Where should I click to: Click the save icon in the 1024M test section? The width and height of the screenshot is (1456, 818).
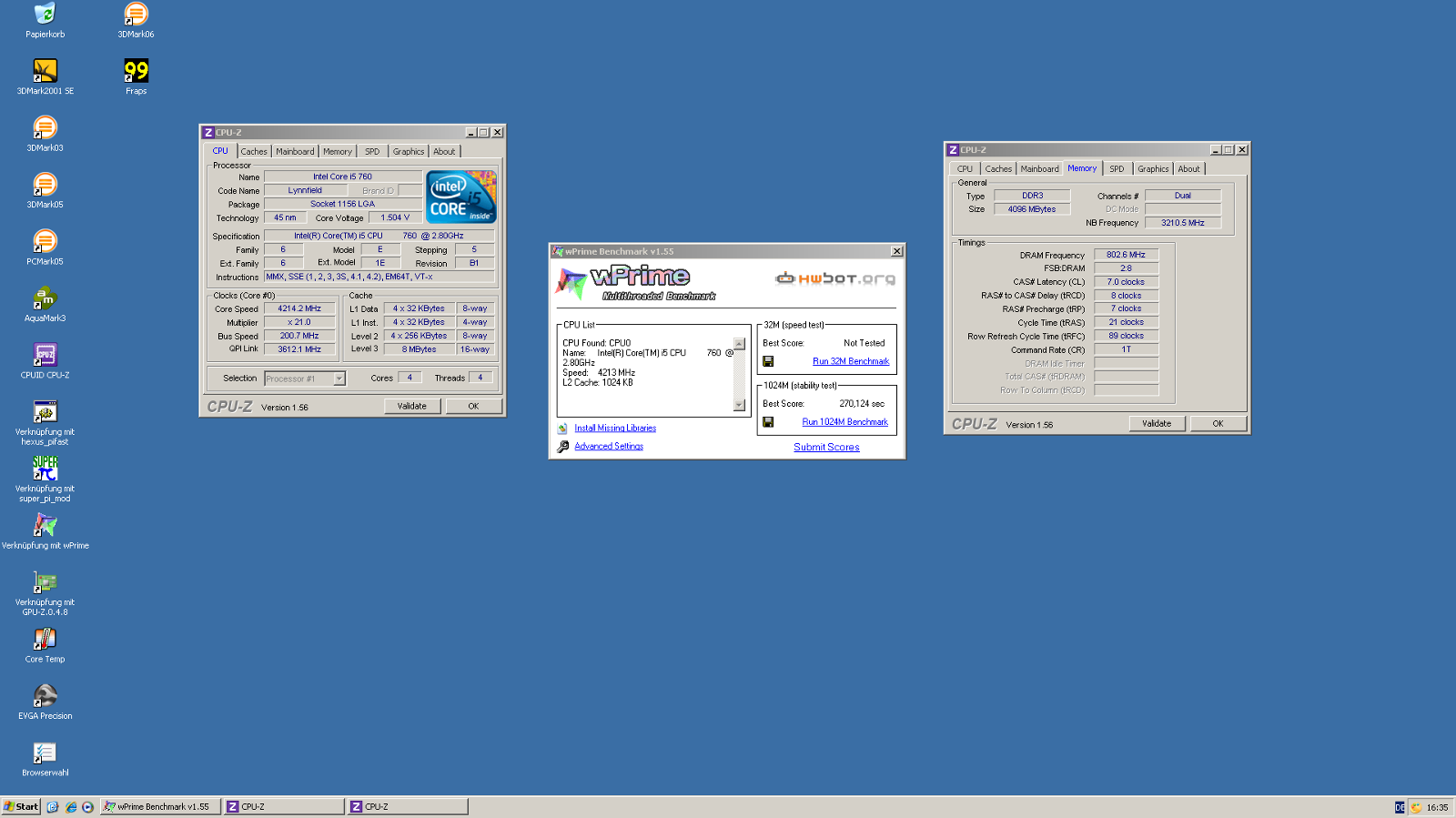pos(768,422)
